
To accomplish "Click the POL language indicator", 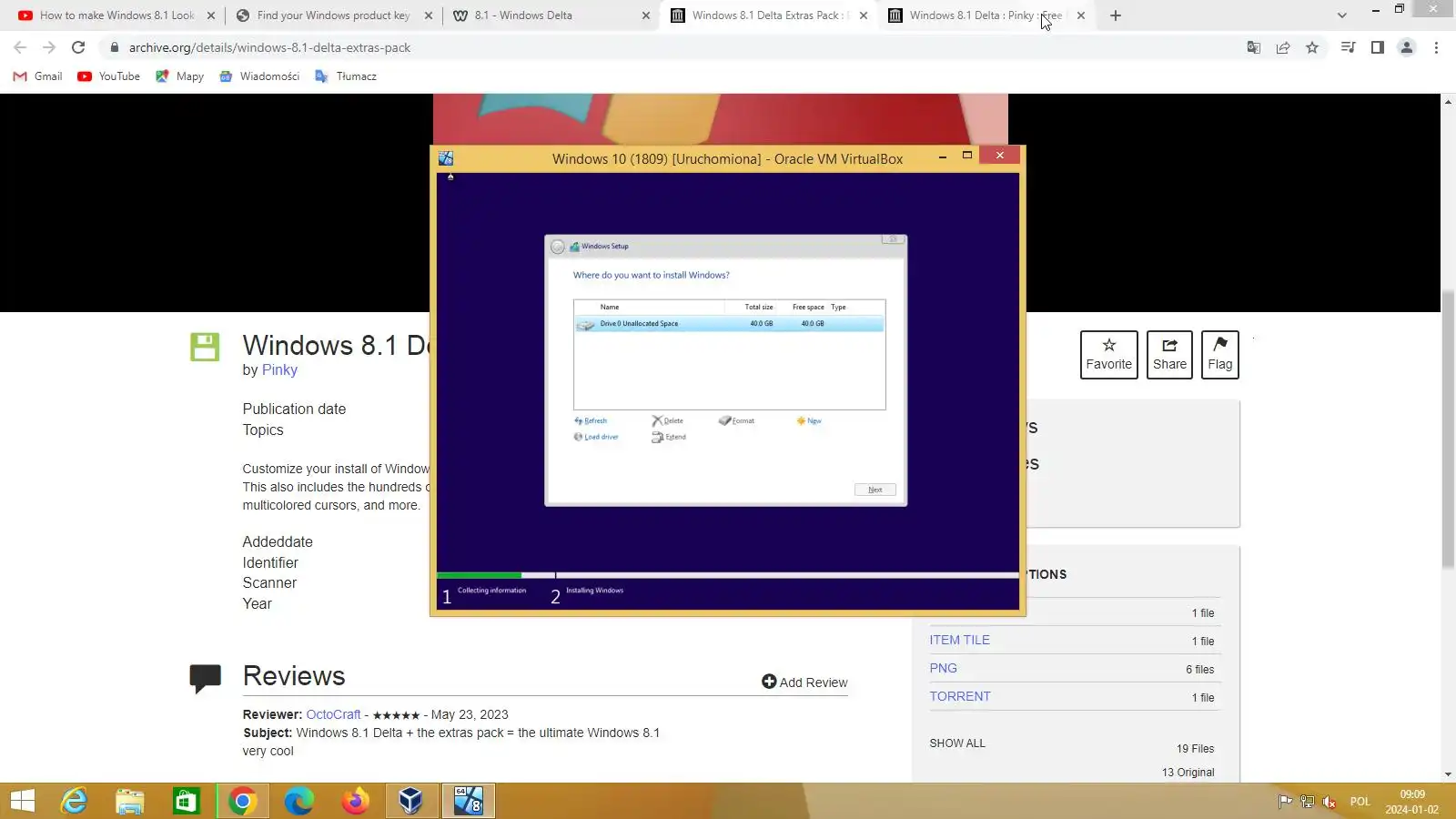I will (1360, 802).
